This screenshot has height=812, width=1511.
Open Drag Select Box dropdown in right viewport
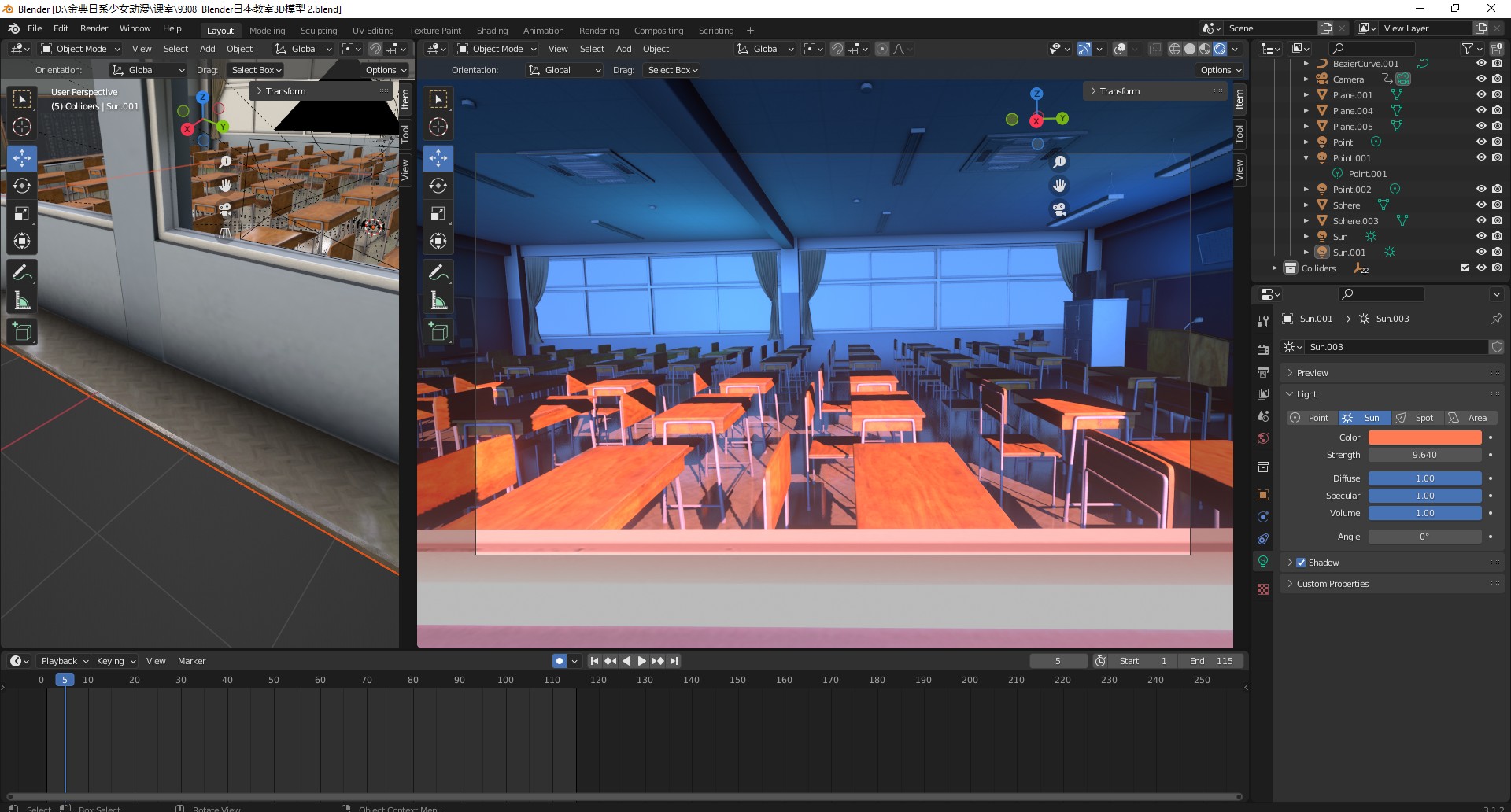pyautogui.click(x=672, y=70)
